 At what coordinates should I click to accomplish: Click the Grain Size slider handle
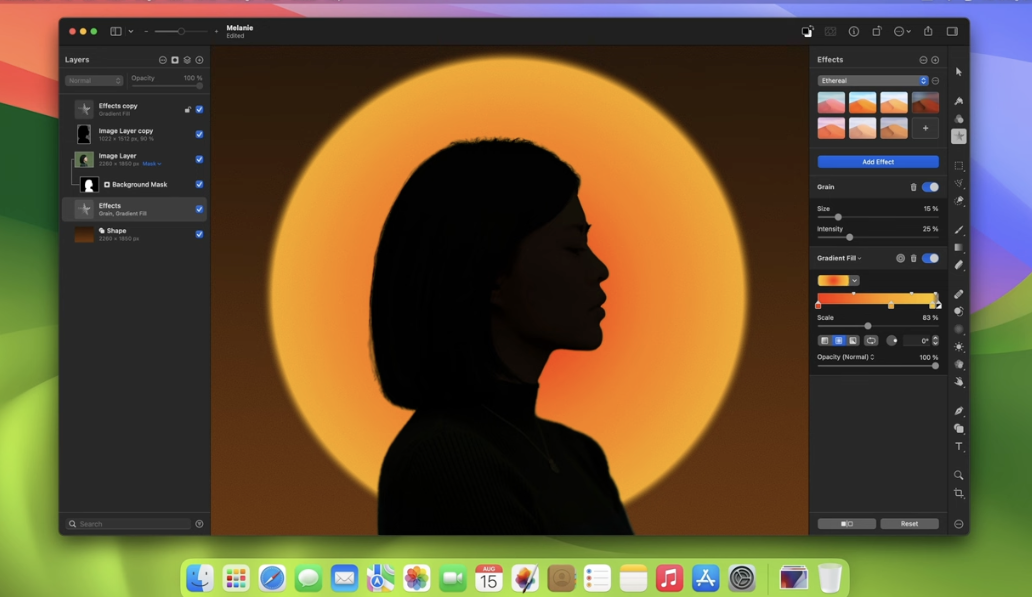(x=838, y=217)
